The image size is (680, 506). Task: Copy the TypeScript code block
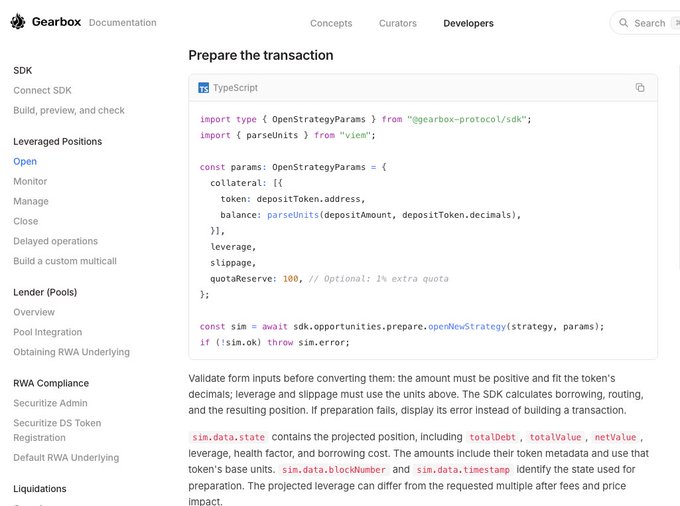coord(640,88)
